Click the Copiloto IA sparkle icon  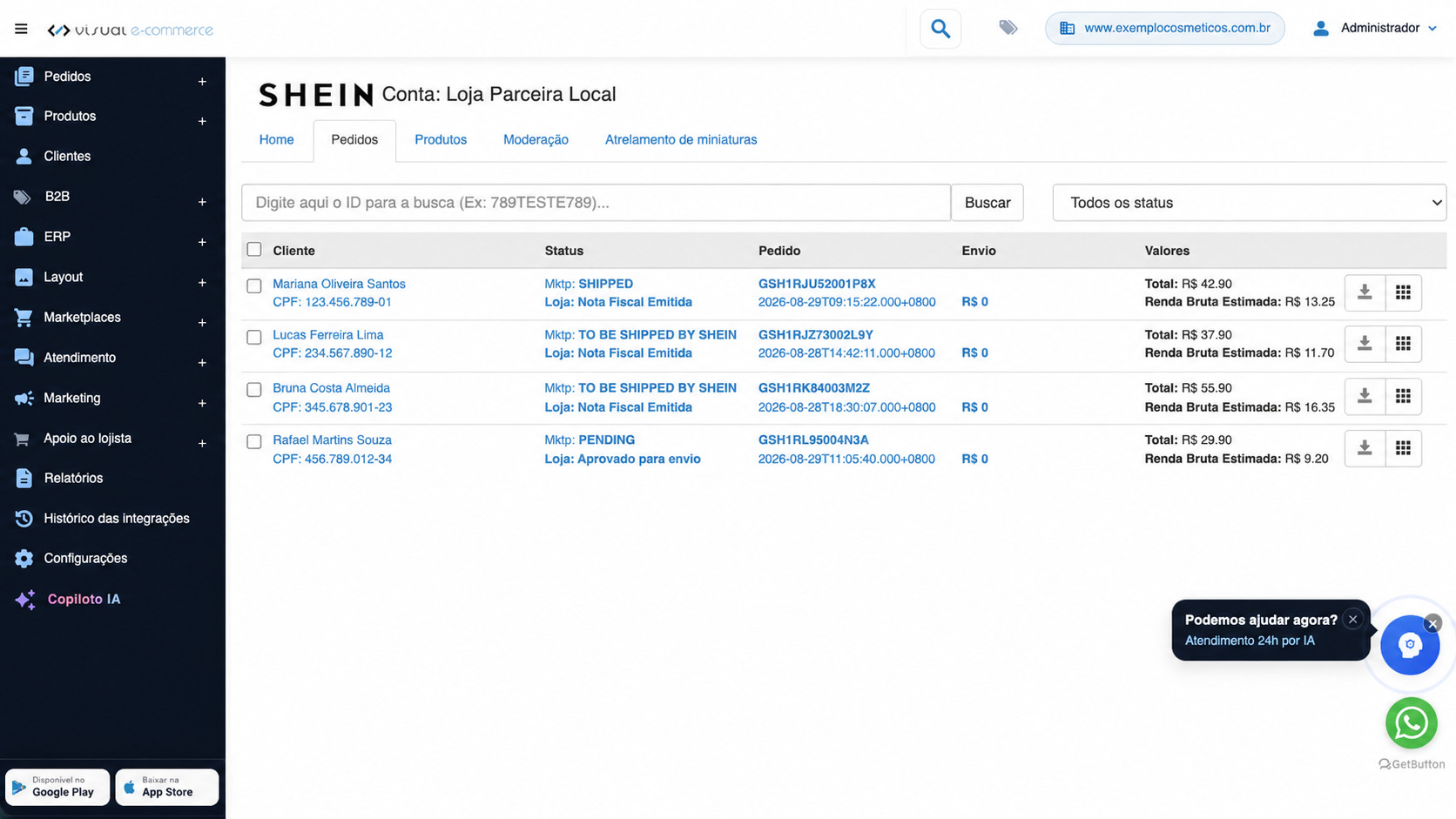25,599
